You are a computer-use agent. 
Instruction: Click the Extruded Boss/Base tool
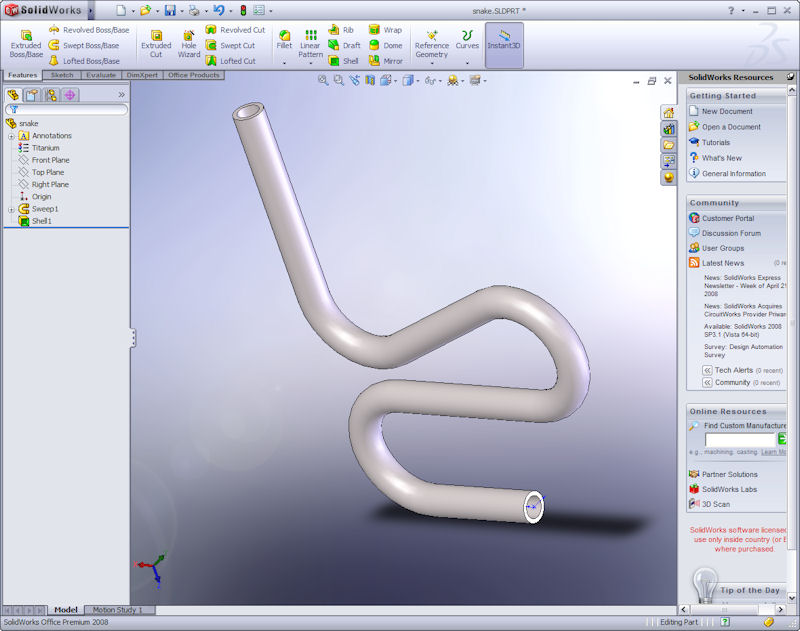pos(26,44)
